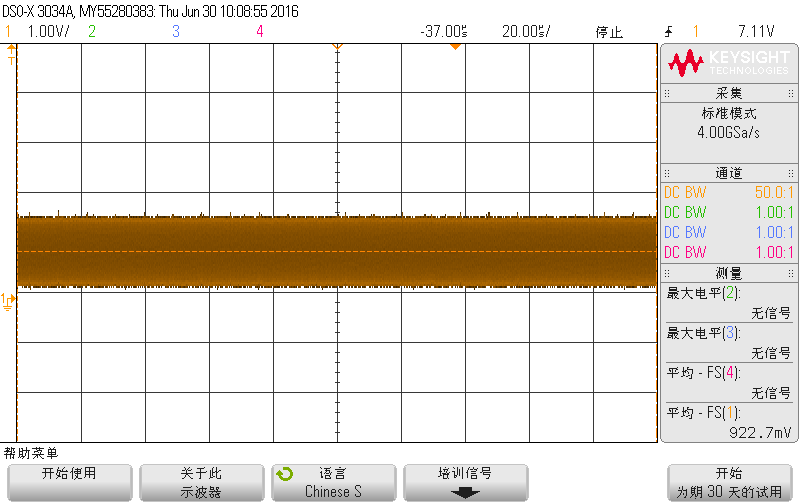Click the 停止 run status indicator
Screen dimensions: 800x503
[609, 32]
